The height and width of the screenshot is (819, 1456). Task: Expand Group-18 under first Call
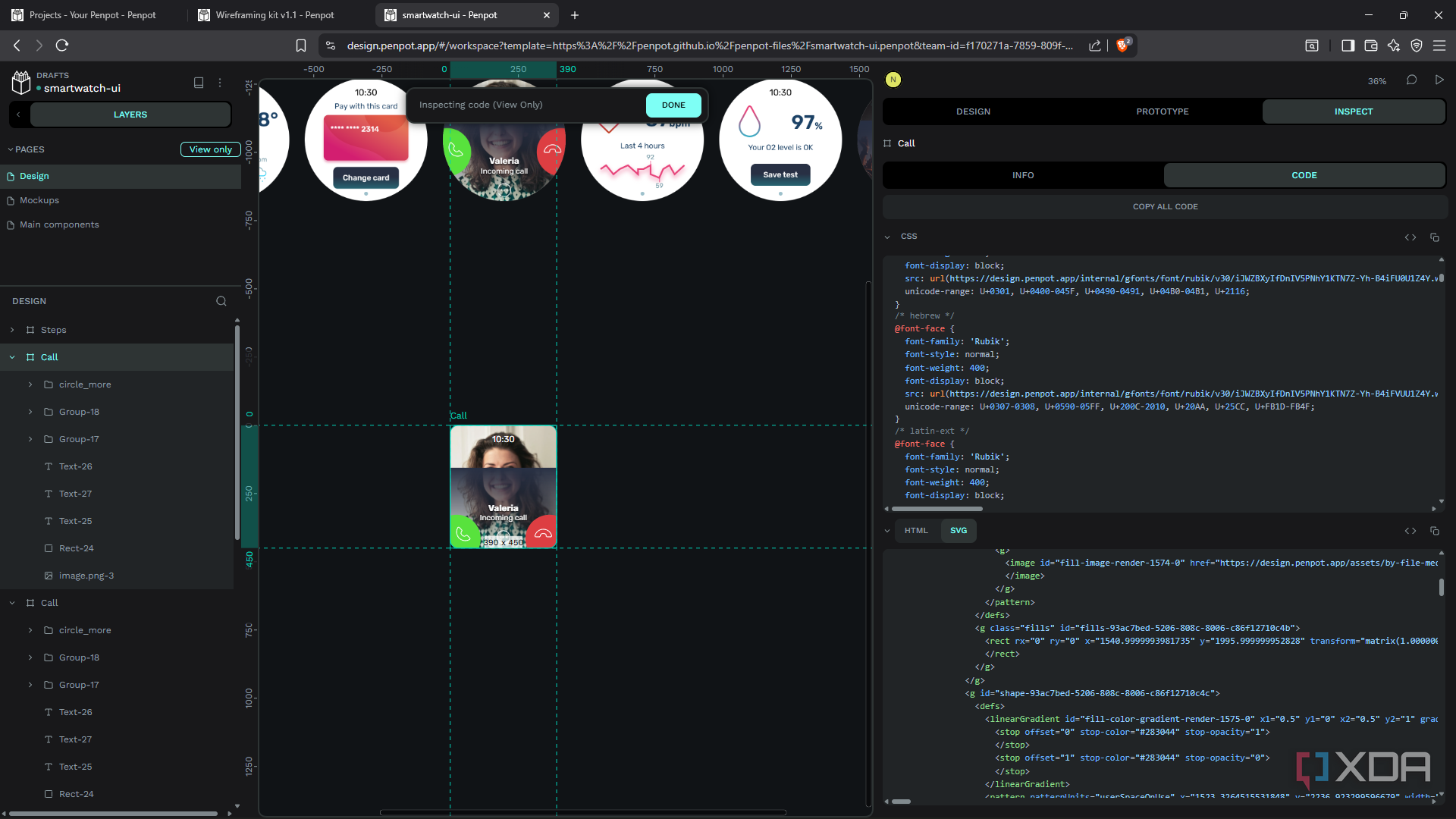[30, 412]
